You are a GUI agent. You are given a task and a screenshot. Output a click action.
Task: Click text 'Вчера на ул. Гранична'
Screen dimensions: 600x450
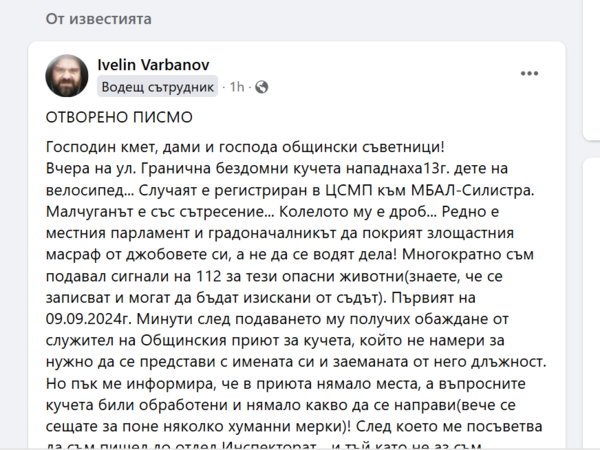tap(129, 168)
